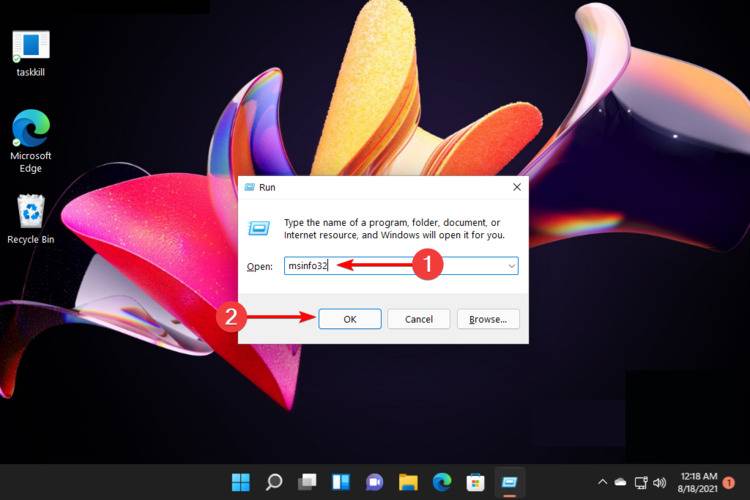The width and height of the screenshot is (750, 500).
Task: Show hidden system tray icons
Action: click(x=602, y=482)
